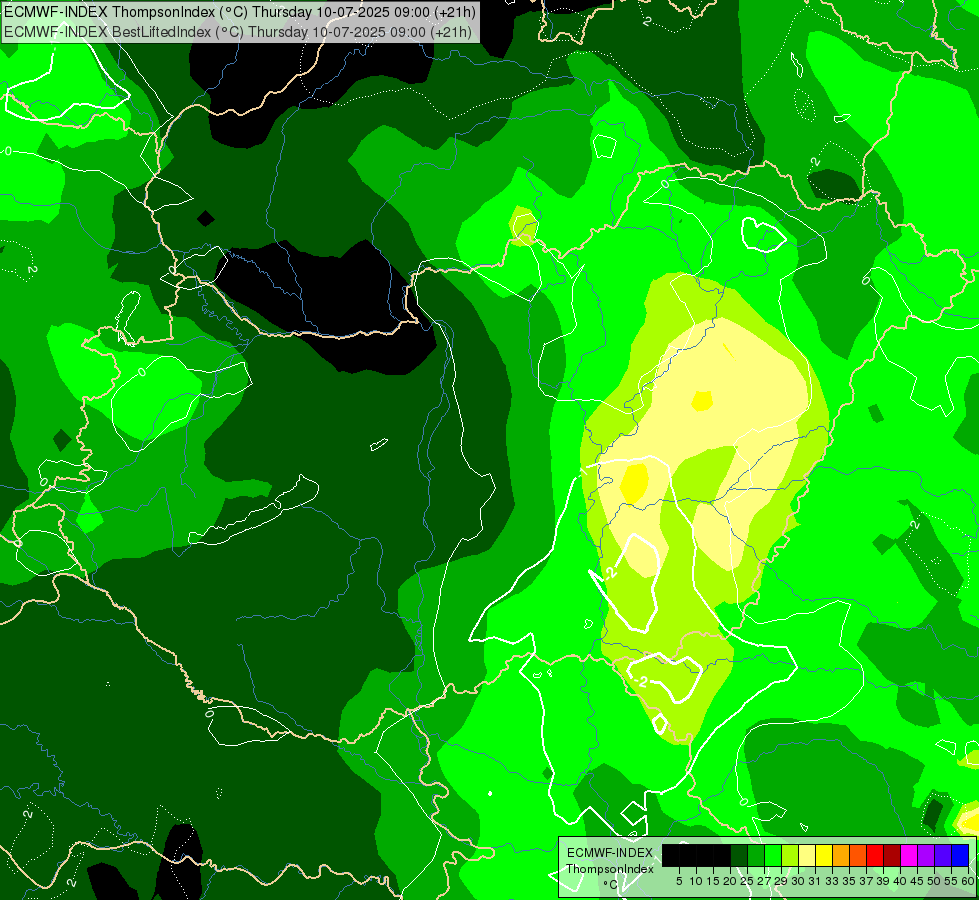Screen dimensions: 979x900
Task: Click the black legend swatch between 15 and 20
Action: point(722,856)
